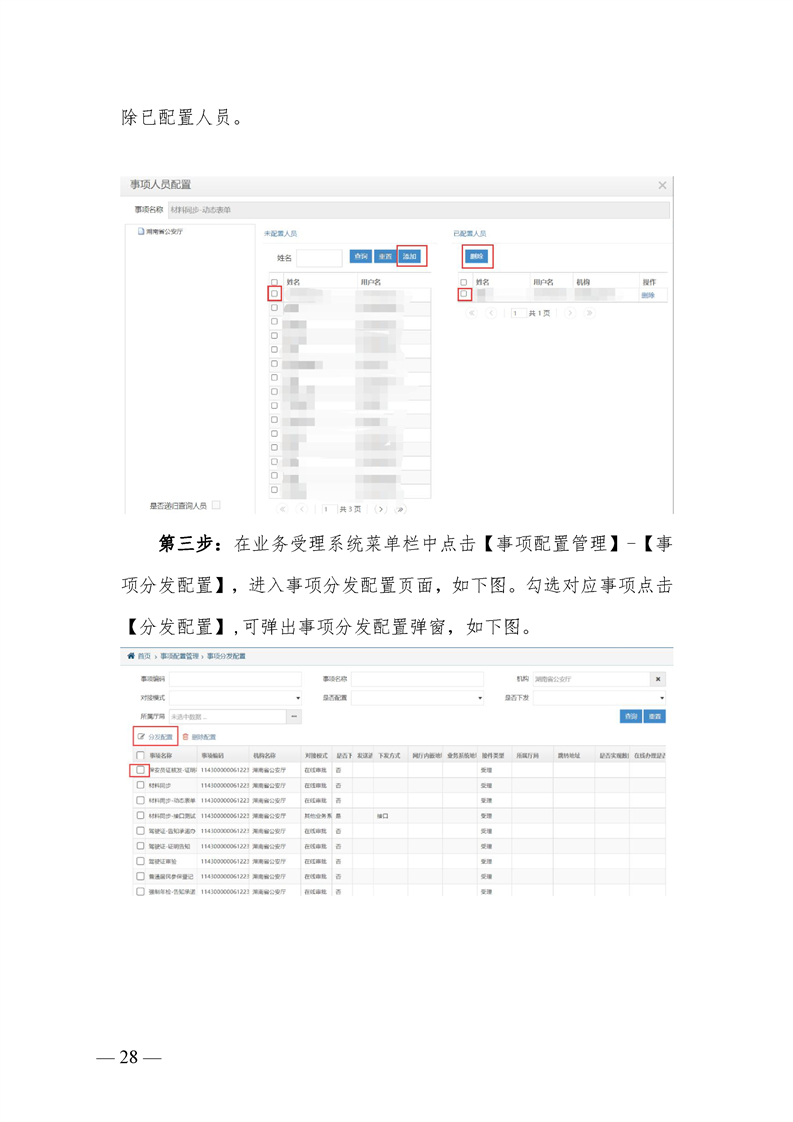793x1122 pixels.
Task: Click the 对接模式 column header
Action: coord(316,756)
